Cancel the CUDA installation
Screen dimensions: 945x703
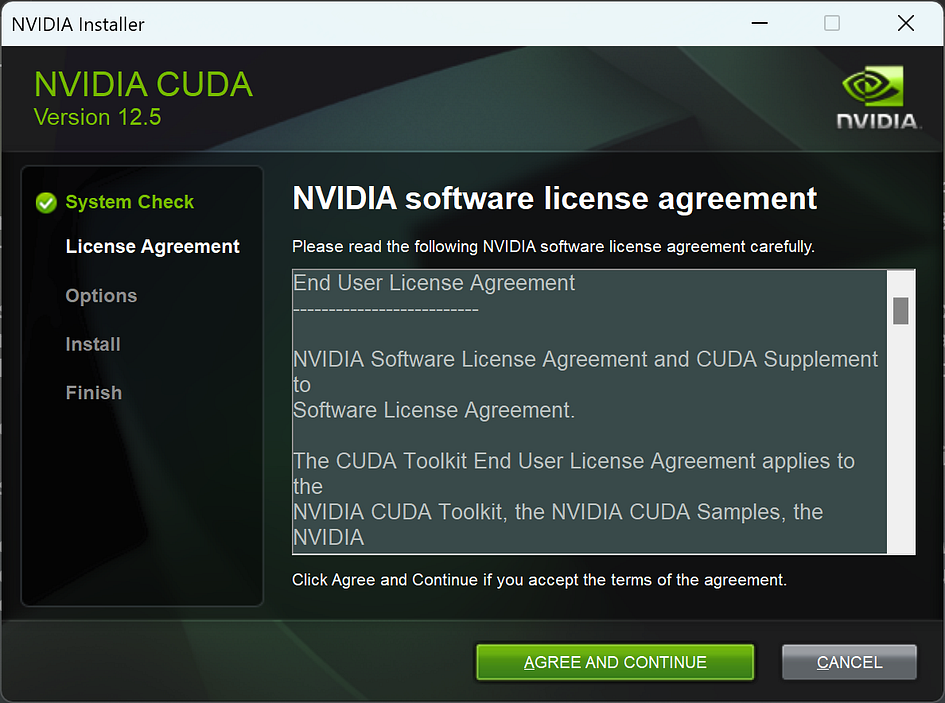[849, 662]
